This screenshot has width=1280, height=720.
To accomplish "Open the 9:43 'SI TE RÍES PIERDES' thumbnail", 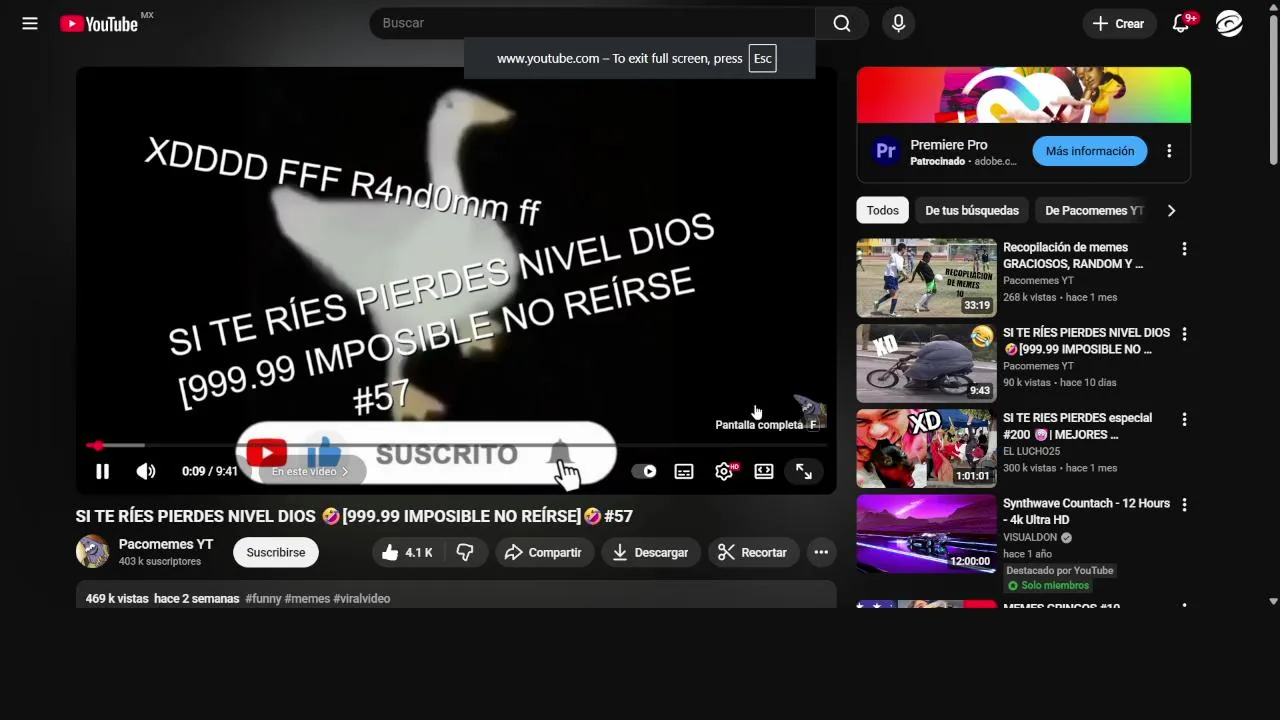I will click(x=926, y=363).
